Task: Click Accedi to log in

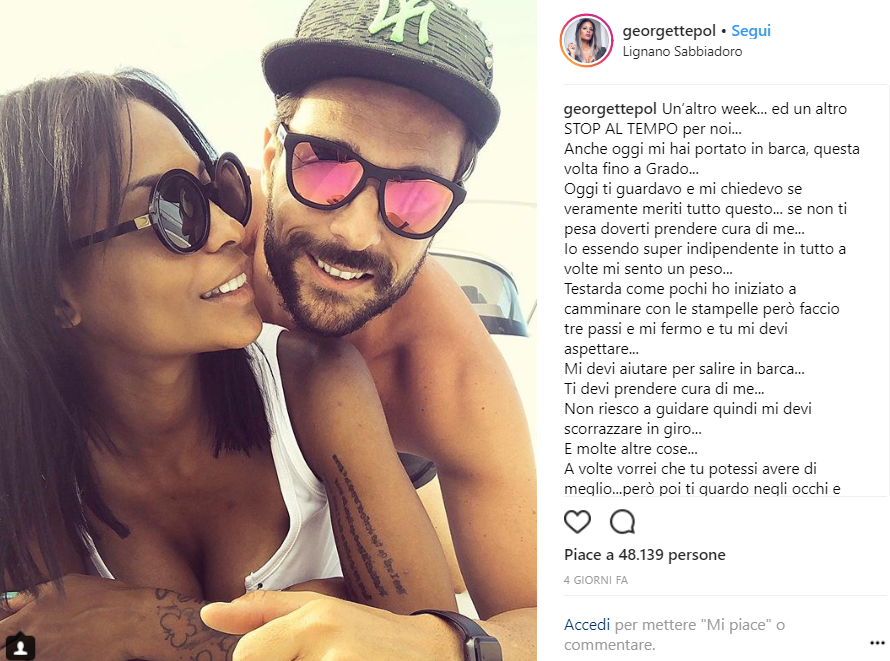Action: pyautogui.click(x=587, y=625)
